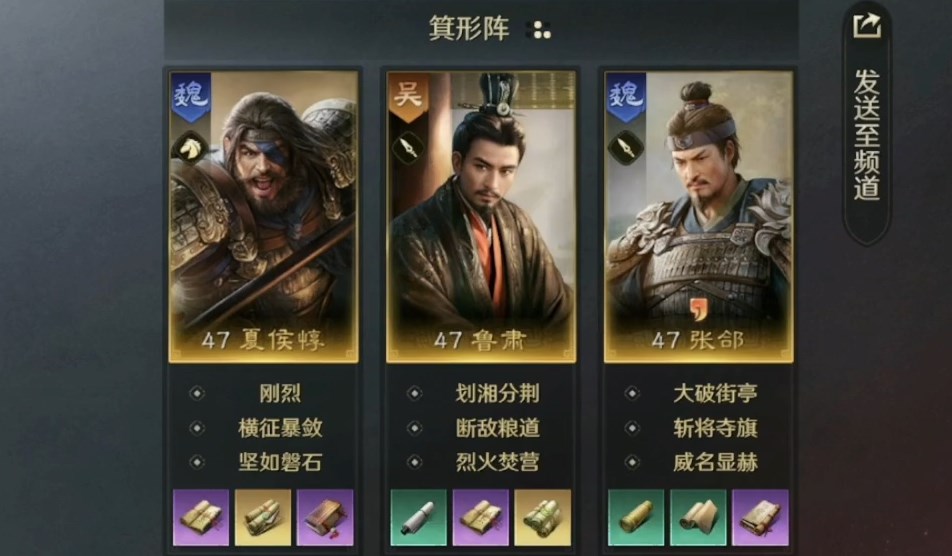View the 刚烈 skill of 夏侯惇
This screenshot has height=556, width=952.
[x=280, y=393]
